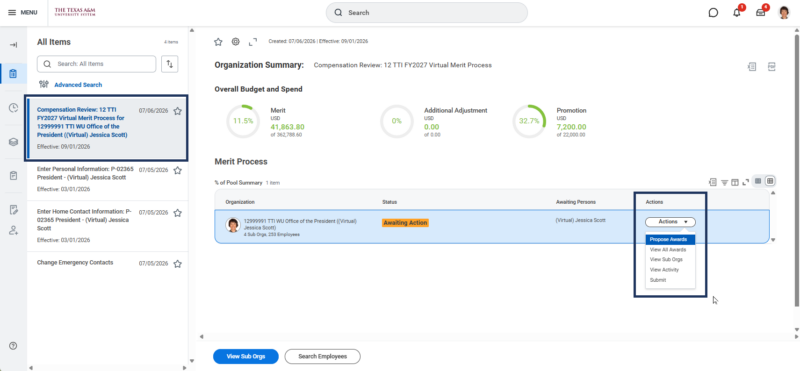This screenshot has width=800, height=371.
Task: Collapse the sidebar with the arrow icon
Action: click(x=13, y=45)
